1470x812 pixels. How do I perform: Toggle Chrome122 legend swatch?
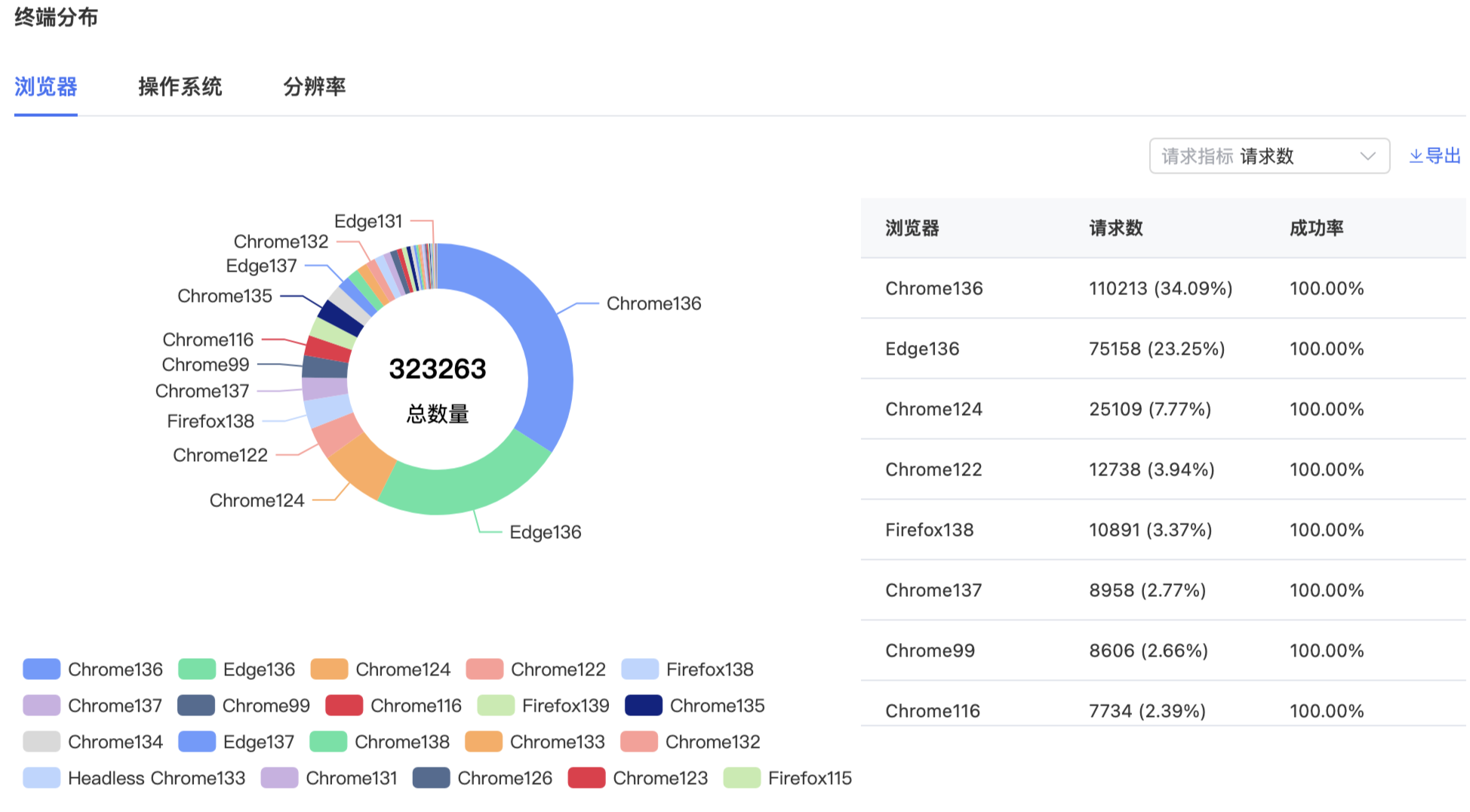point(484,669)
